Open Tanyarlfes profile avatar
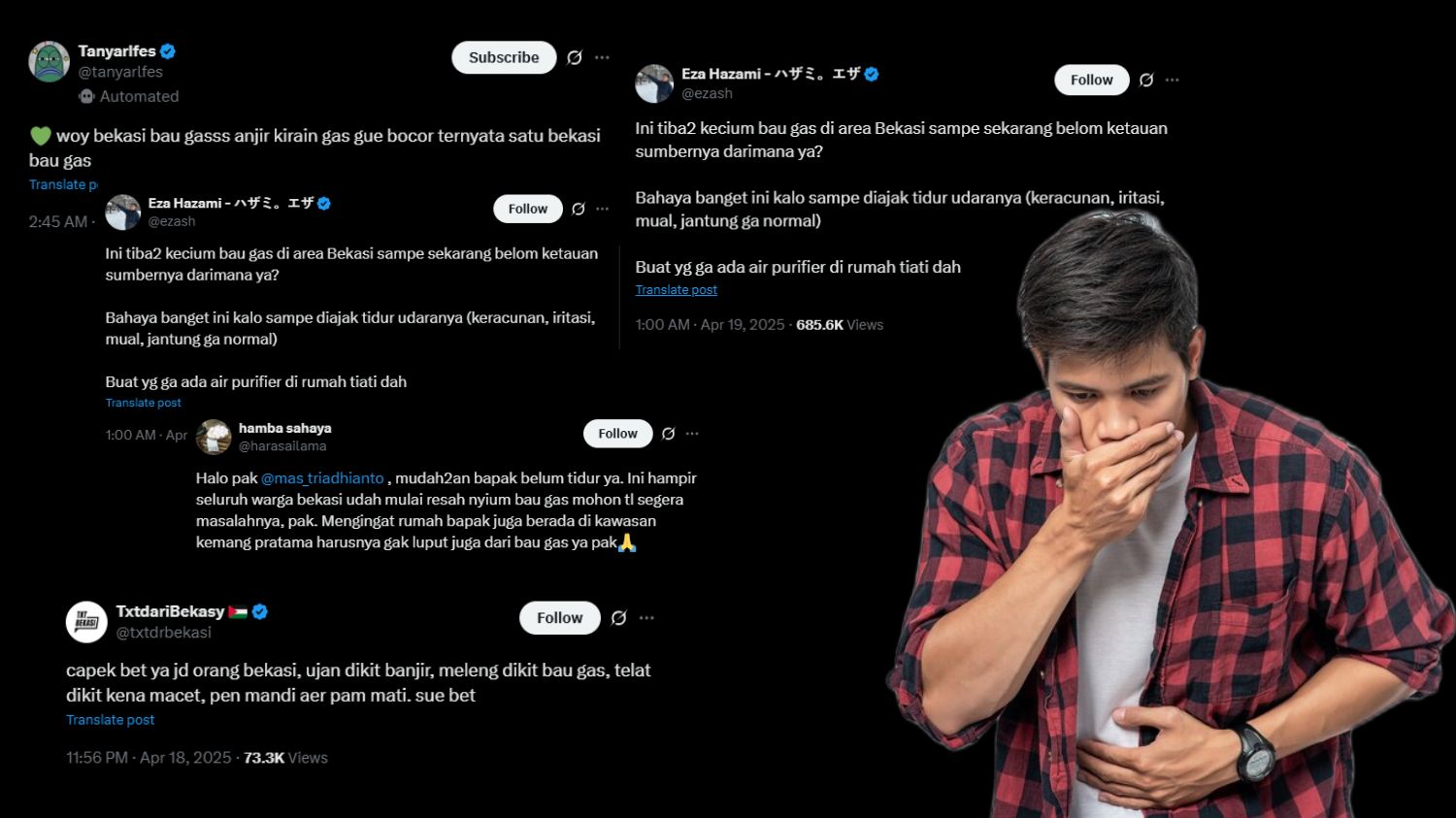This screenshot has height=818, width=1456. 49,62
